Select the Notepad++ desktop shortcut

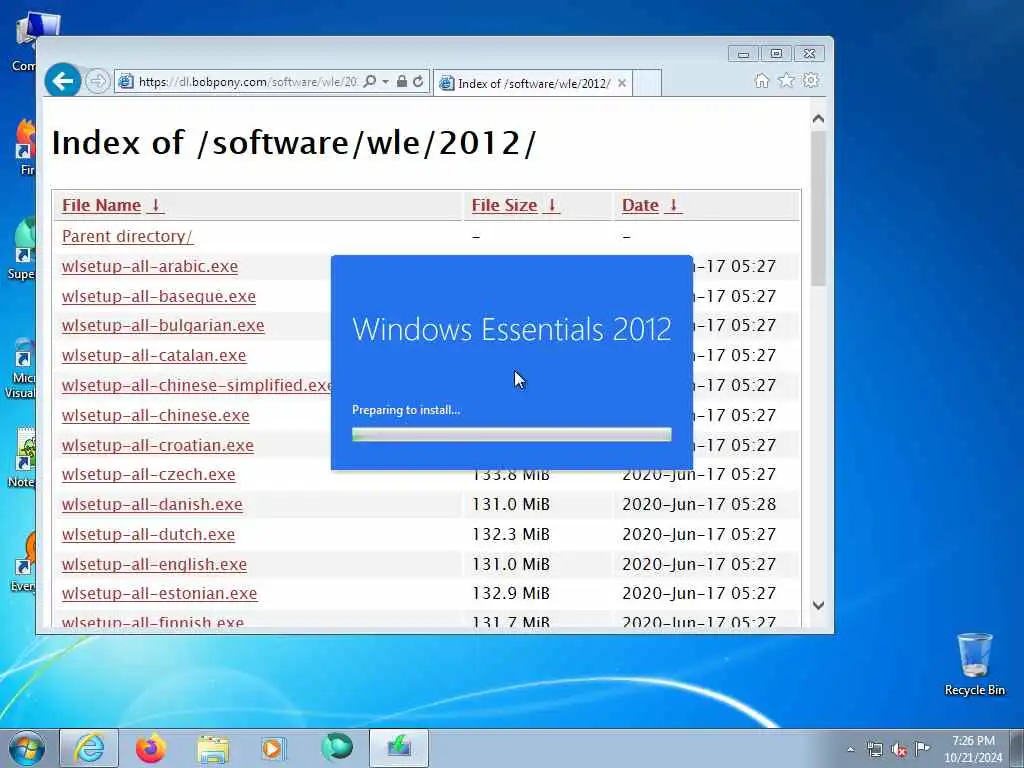coord(24,458)
